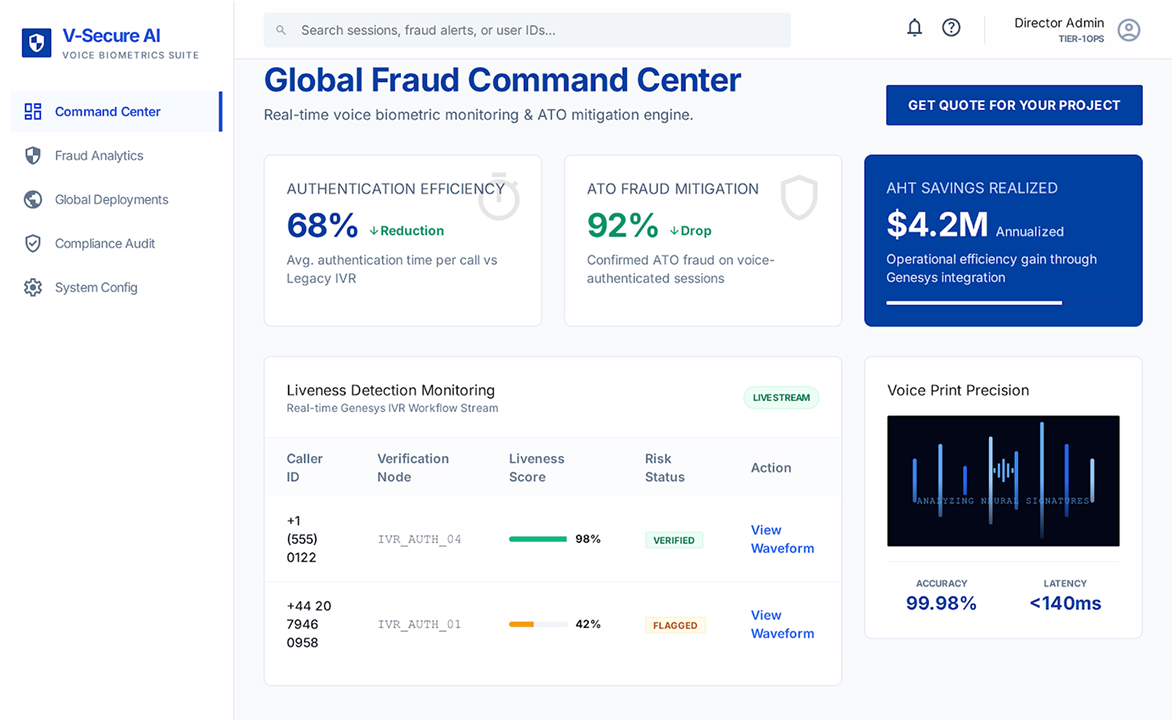Focus the search sessions input field
This screenshot has width=1172, height=720.
[x=527, y=31]
